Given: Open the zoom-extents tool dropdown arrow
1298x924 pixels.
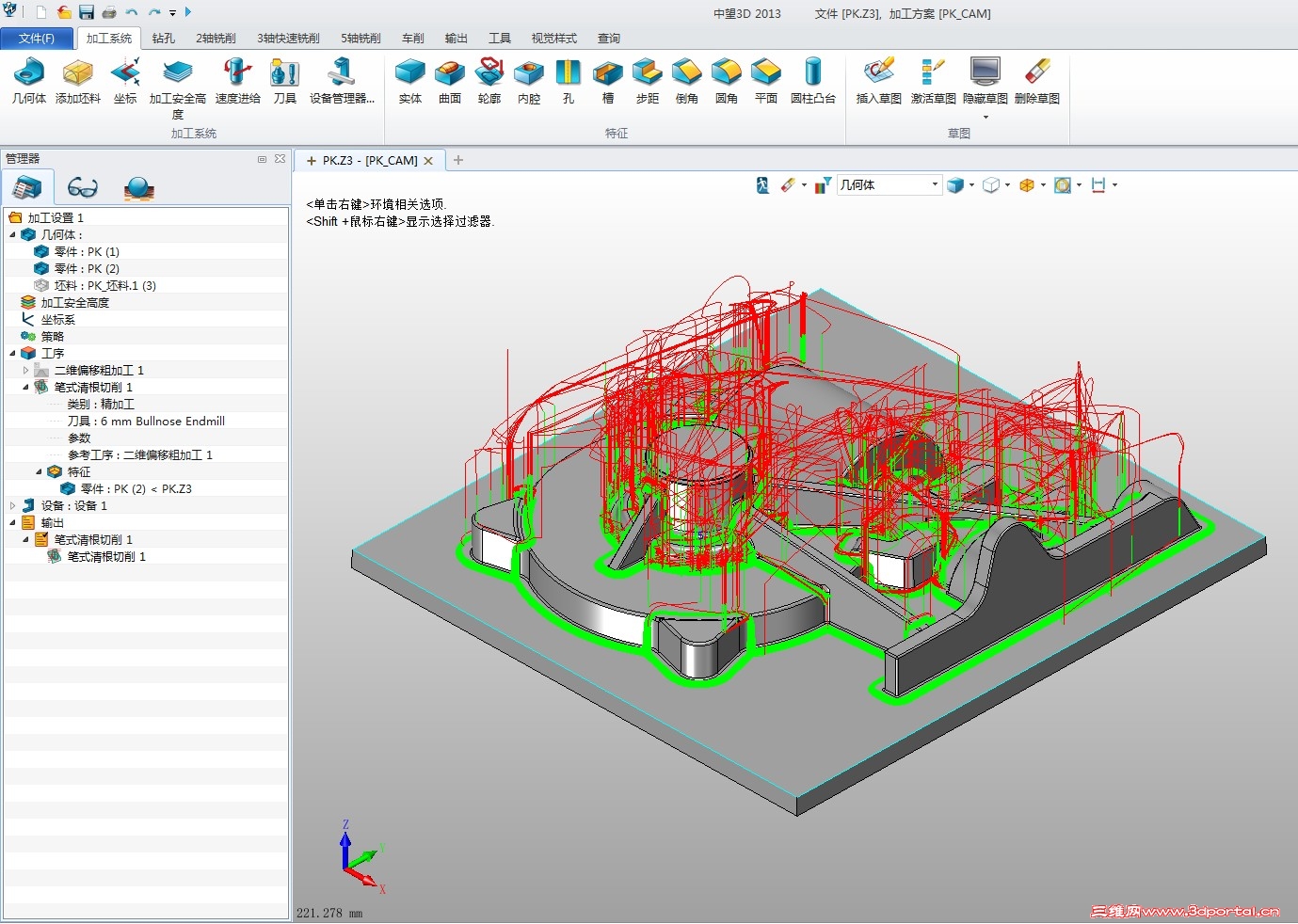Looking at the screenshot, I should point(1080,185).
